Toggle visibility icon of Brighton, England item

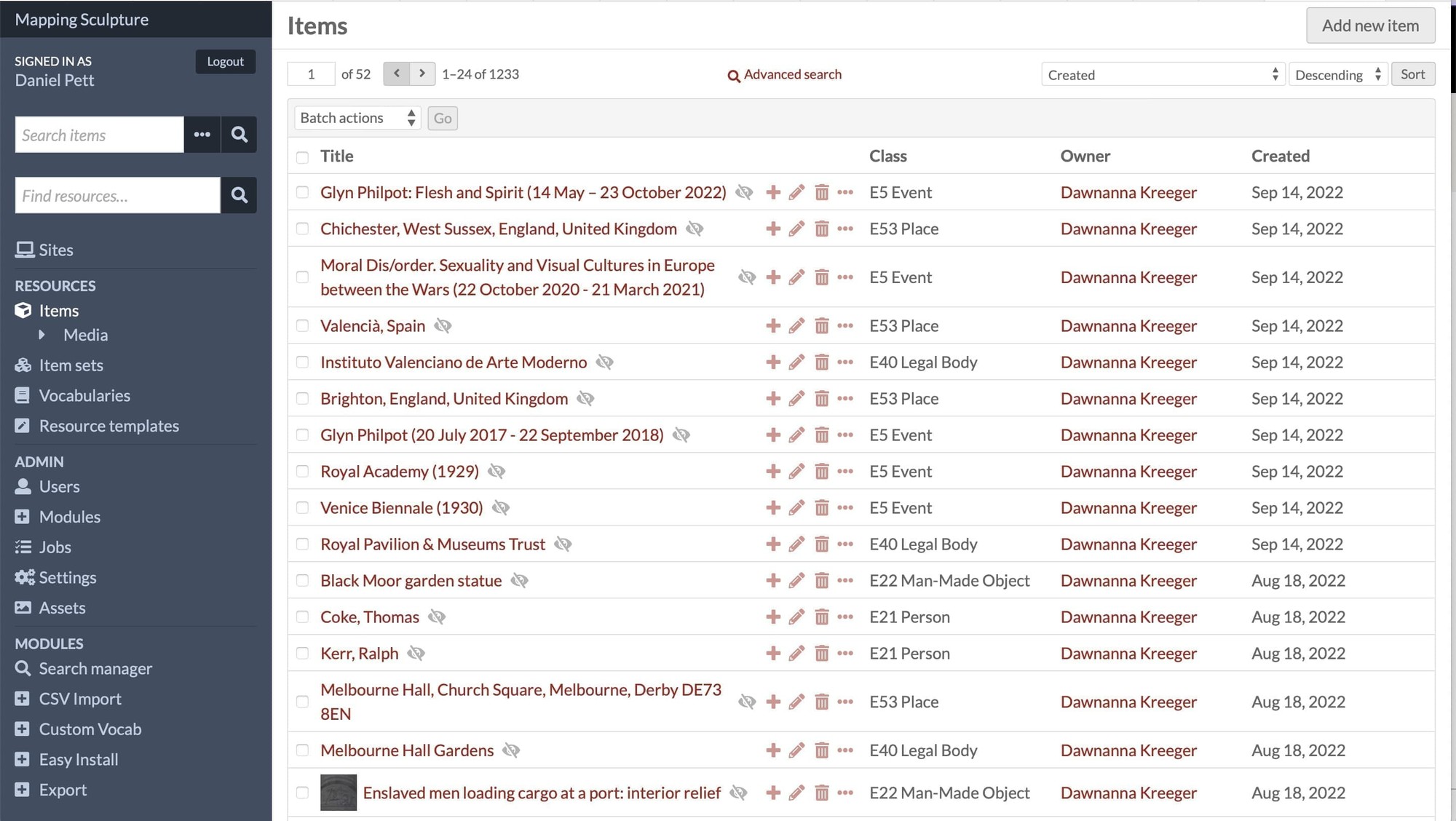(x=585, y=399)
